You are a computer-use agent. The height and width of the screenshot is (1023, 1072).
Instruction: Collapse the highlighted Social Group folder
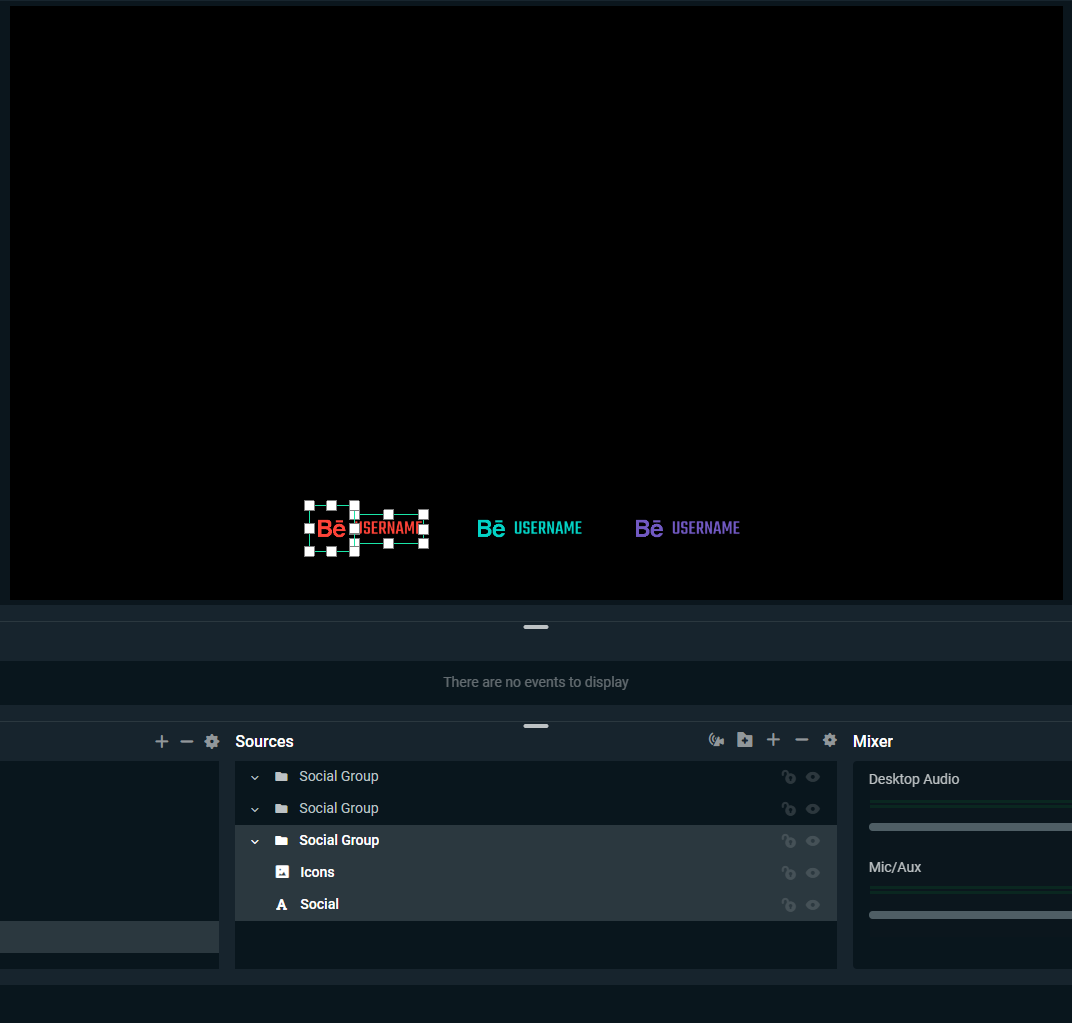[255, 841]
